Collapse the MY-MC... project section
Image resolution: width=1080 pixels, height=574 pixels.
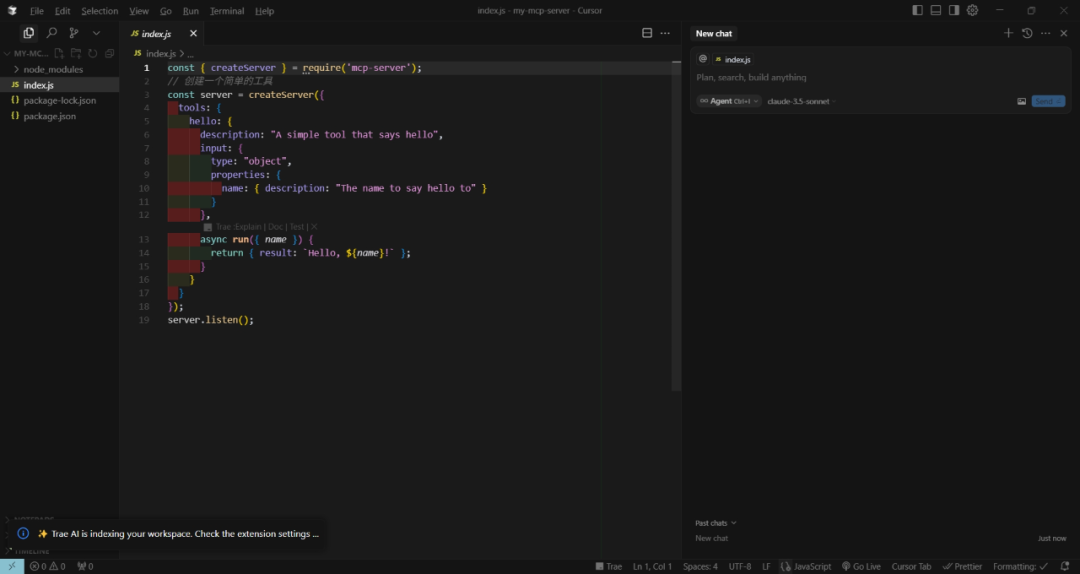pos(26,53)
